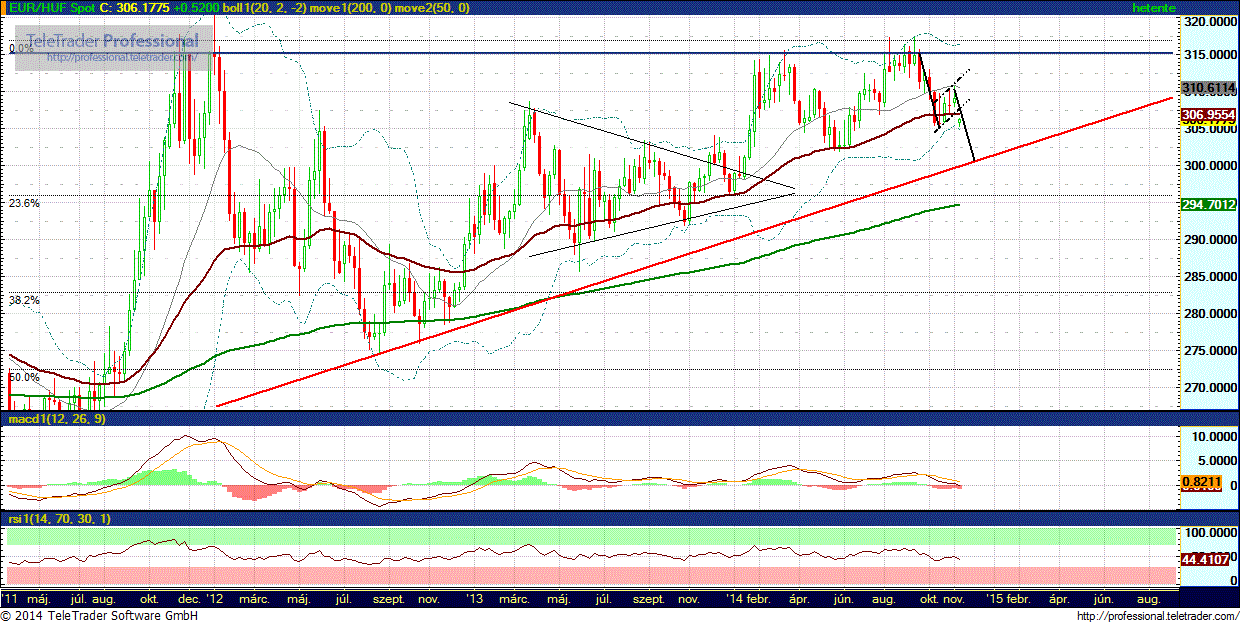Click the '14 febr. time axis label

[x=749, y=598]
